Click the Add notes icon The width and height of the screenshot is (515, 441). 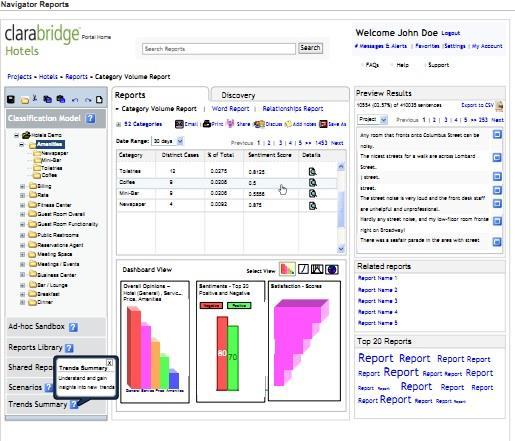[x=288, y=124]
